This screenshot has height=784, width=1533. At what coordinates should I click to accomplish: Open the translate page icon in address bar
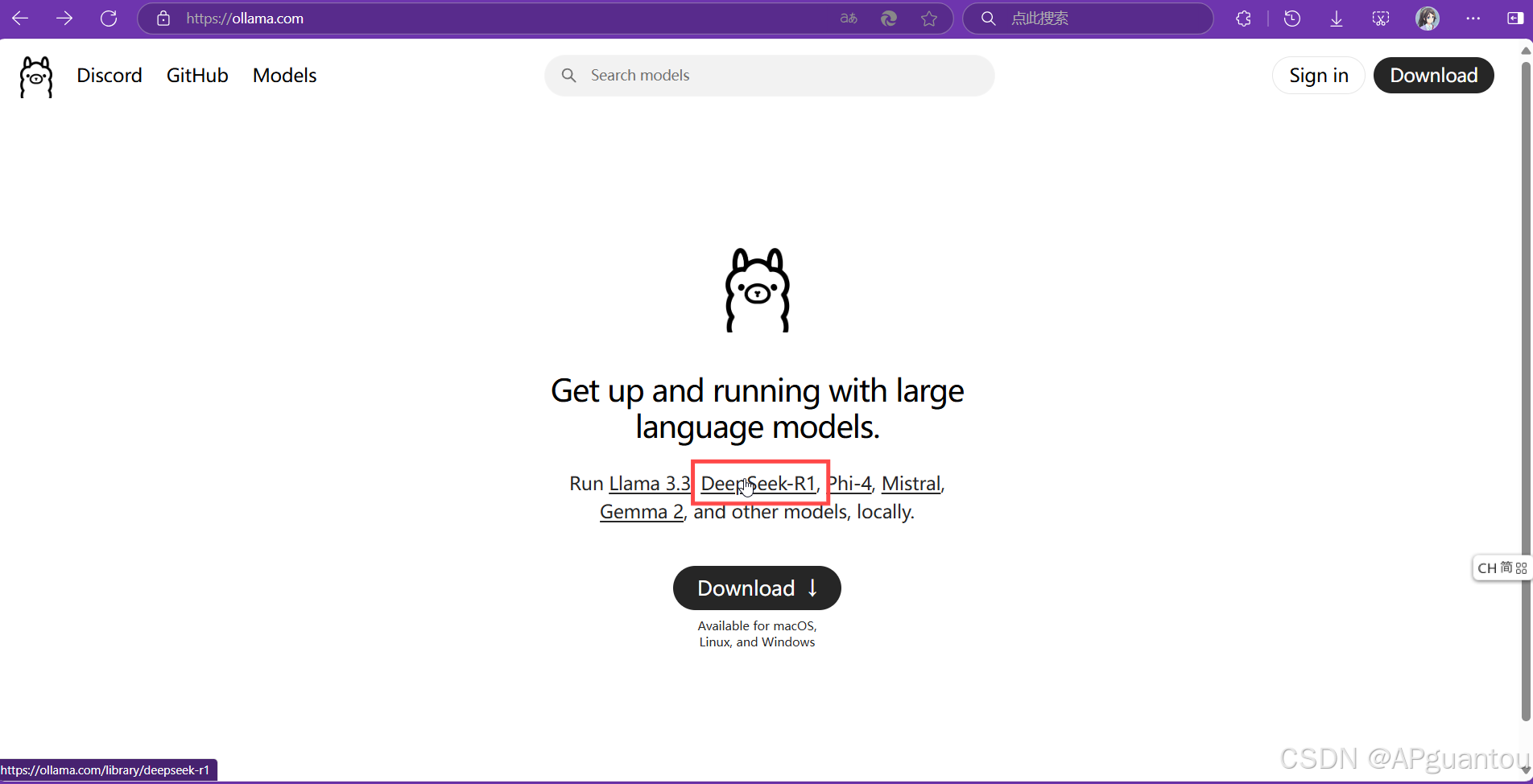pos(849,18)
